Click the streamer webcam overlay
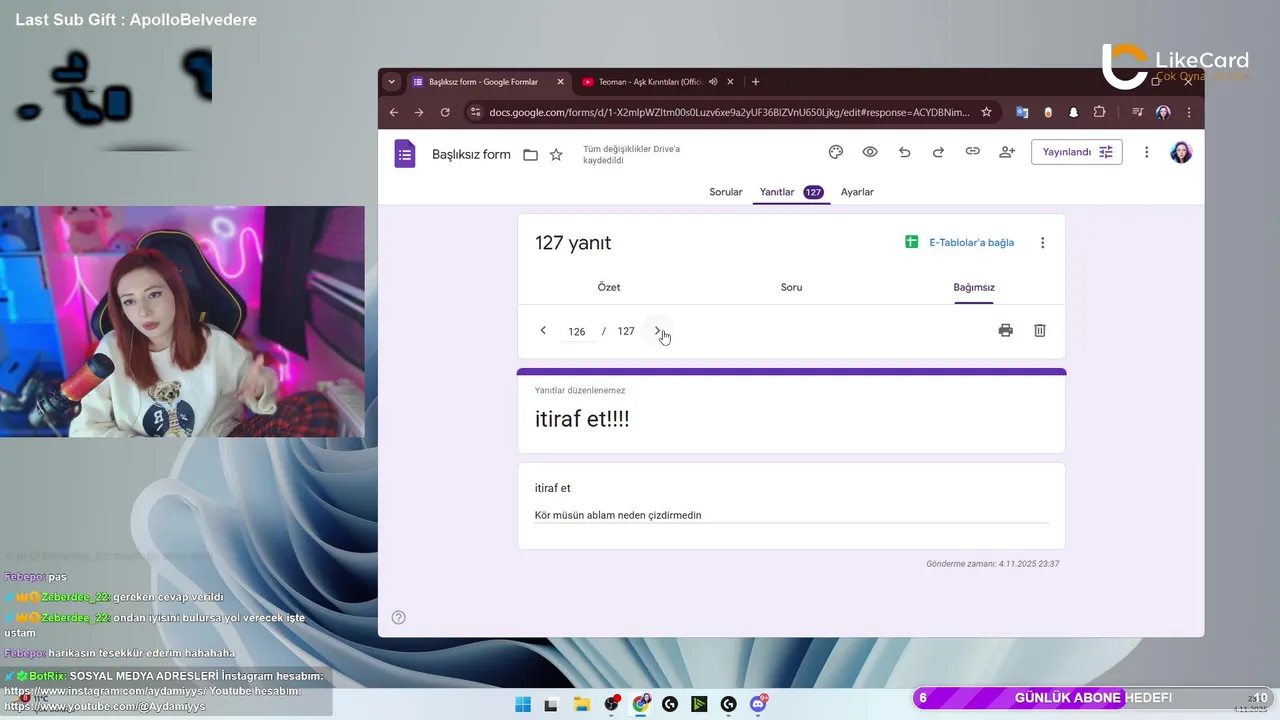1280x720 pixels. point(182,321)
